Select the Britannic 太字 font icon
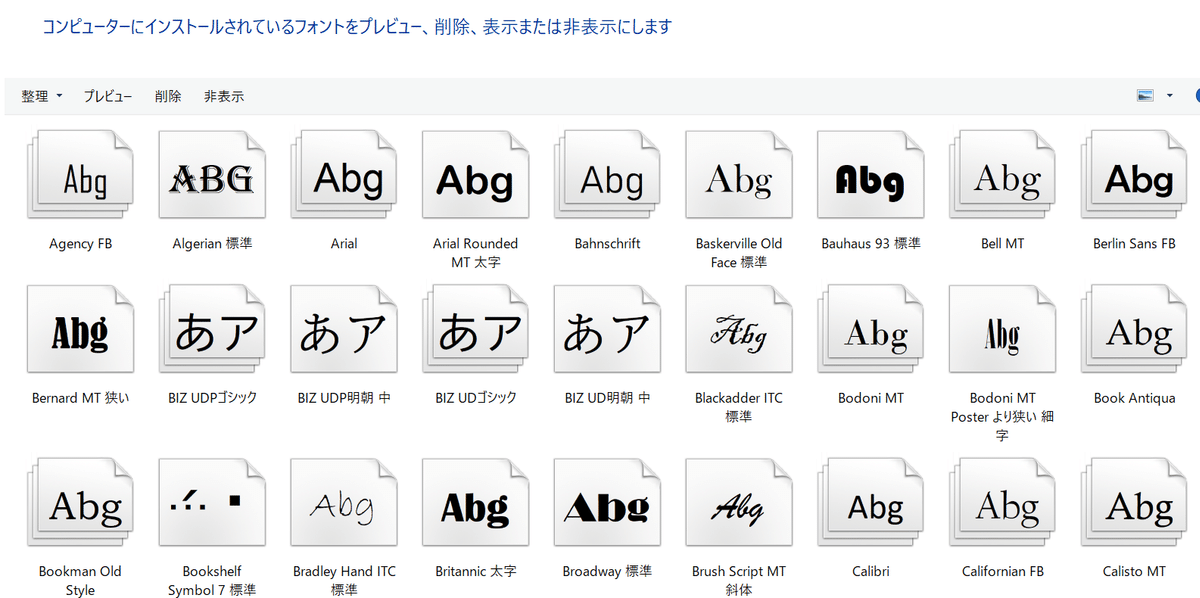 point(475,503)
